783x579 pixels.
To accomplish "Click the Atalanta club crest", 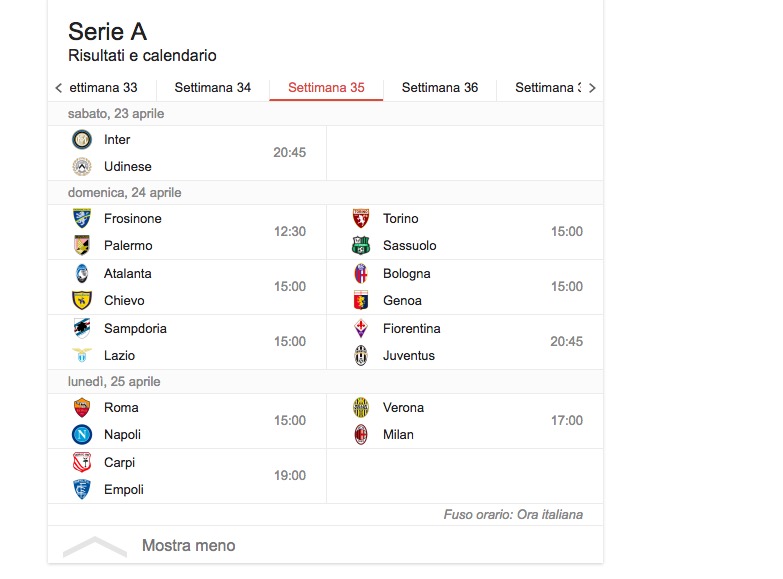I will pyautogui.click(x=82, y=274).
